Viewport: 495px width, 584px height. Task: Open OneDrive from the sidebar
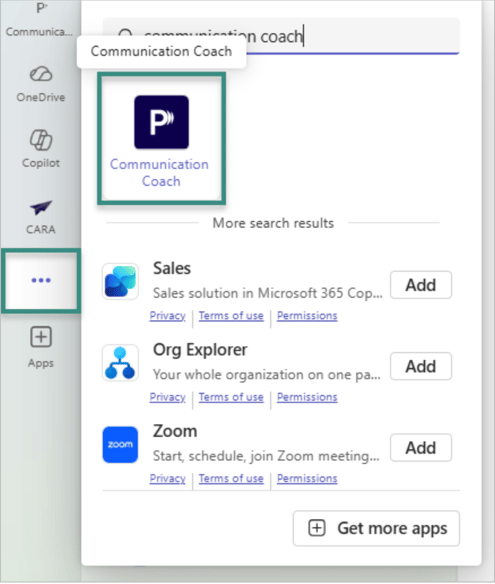pos(41,84)
